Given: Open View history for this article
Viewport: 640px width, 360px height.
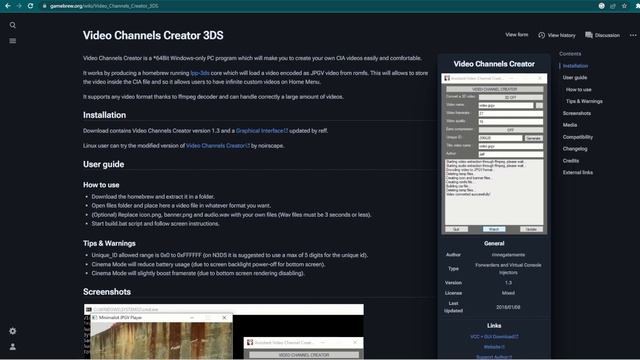Looking at the screenshot, I should [x=557, y=35].
